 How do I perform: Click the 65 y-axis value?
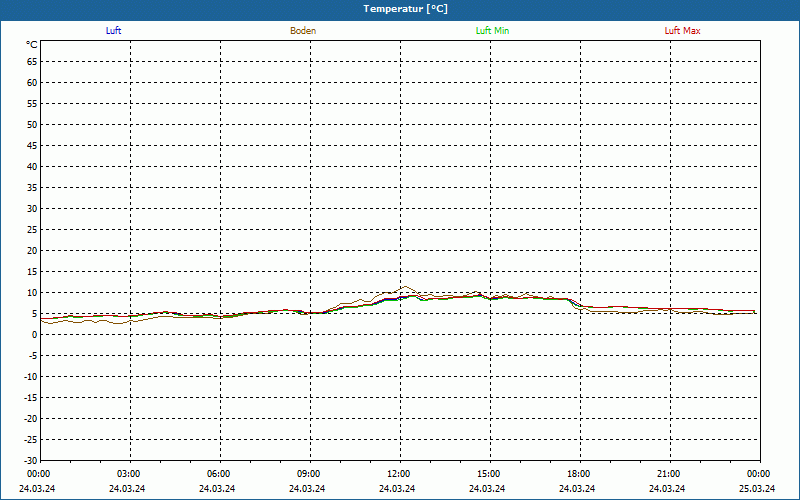point(32,62)
